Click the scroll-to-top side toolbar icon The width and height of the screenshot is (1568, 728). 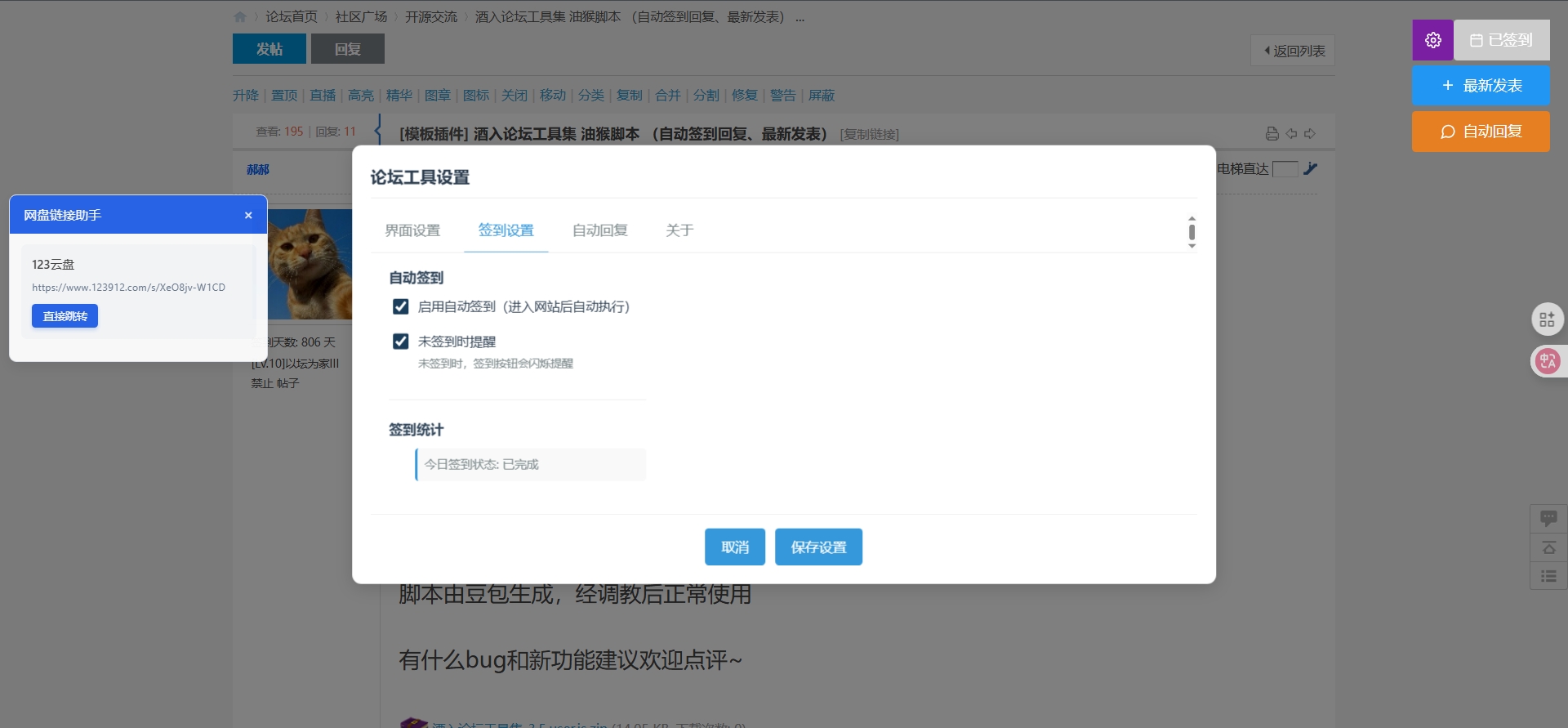[1548, 547]
